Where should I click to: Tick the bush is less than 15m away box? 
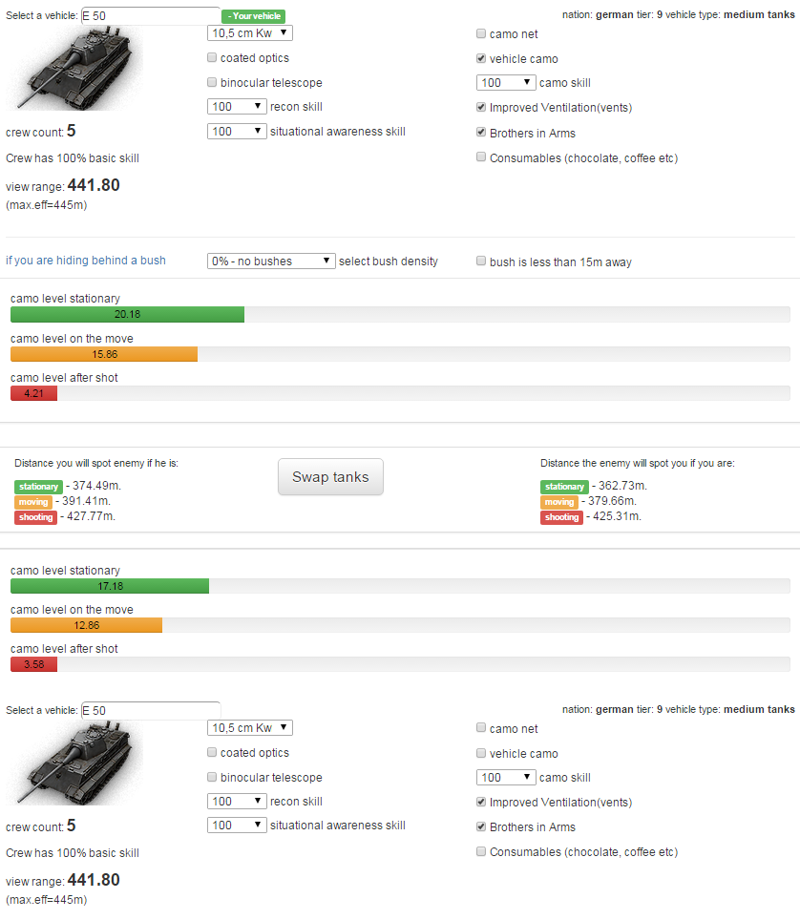click(481, 261)
